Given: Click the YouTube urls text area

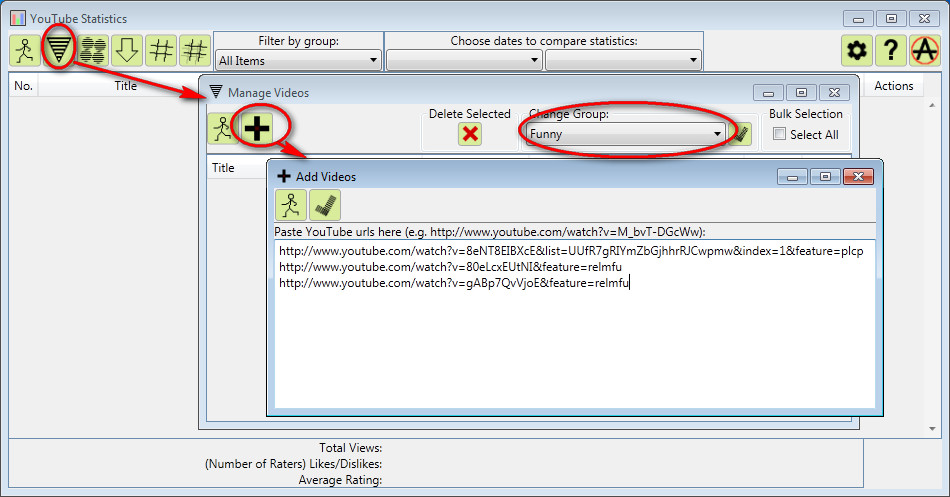Looking at the screenshot, I should pos(575,324).
